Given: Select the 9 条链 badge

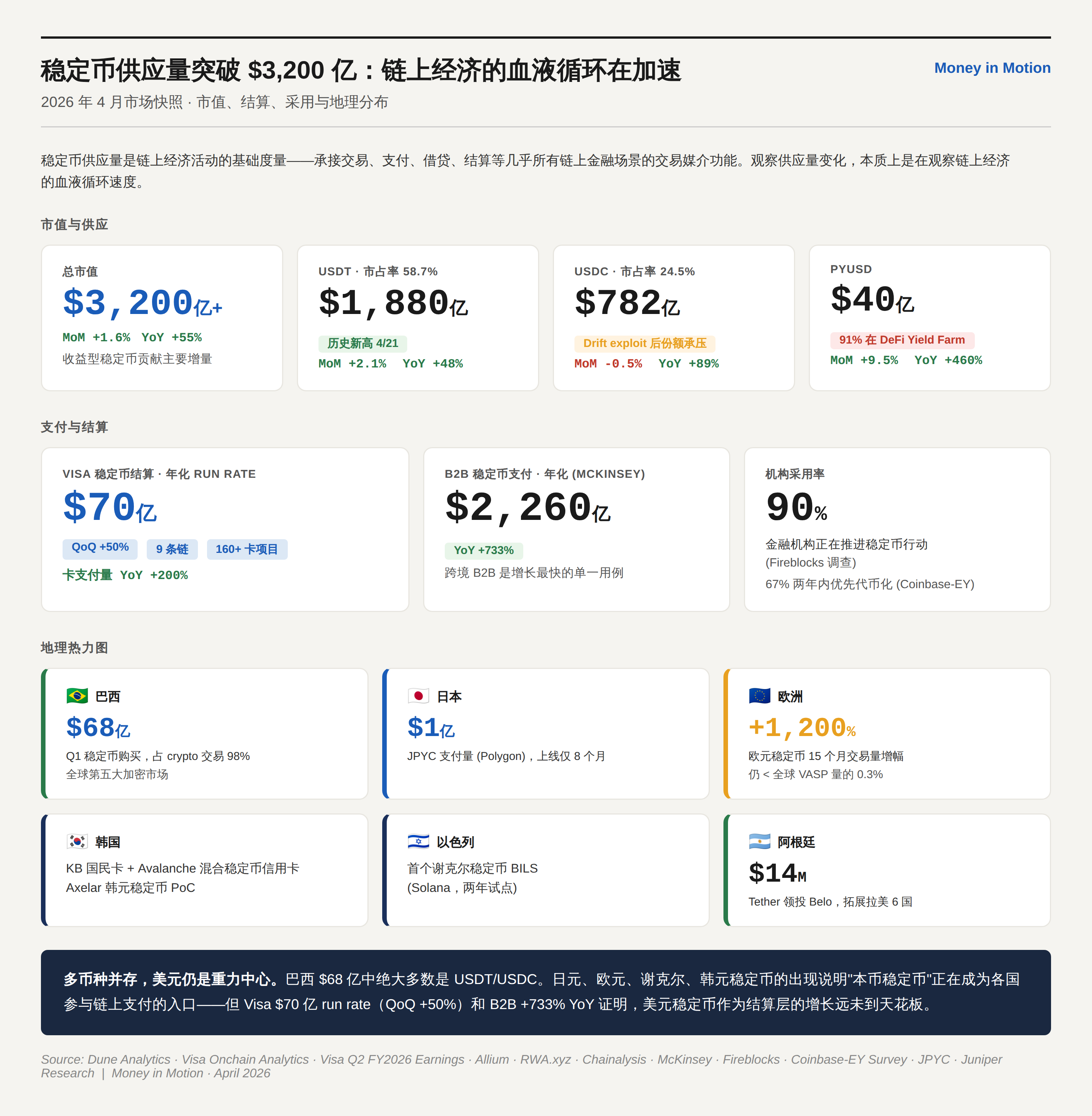Looking at the screenshot, I should pos(172,549).
